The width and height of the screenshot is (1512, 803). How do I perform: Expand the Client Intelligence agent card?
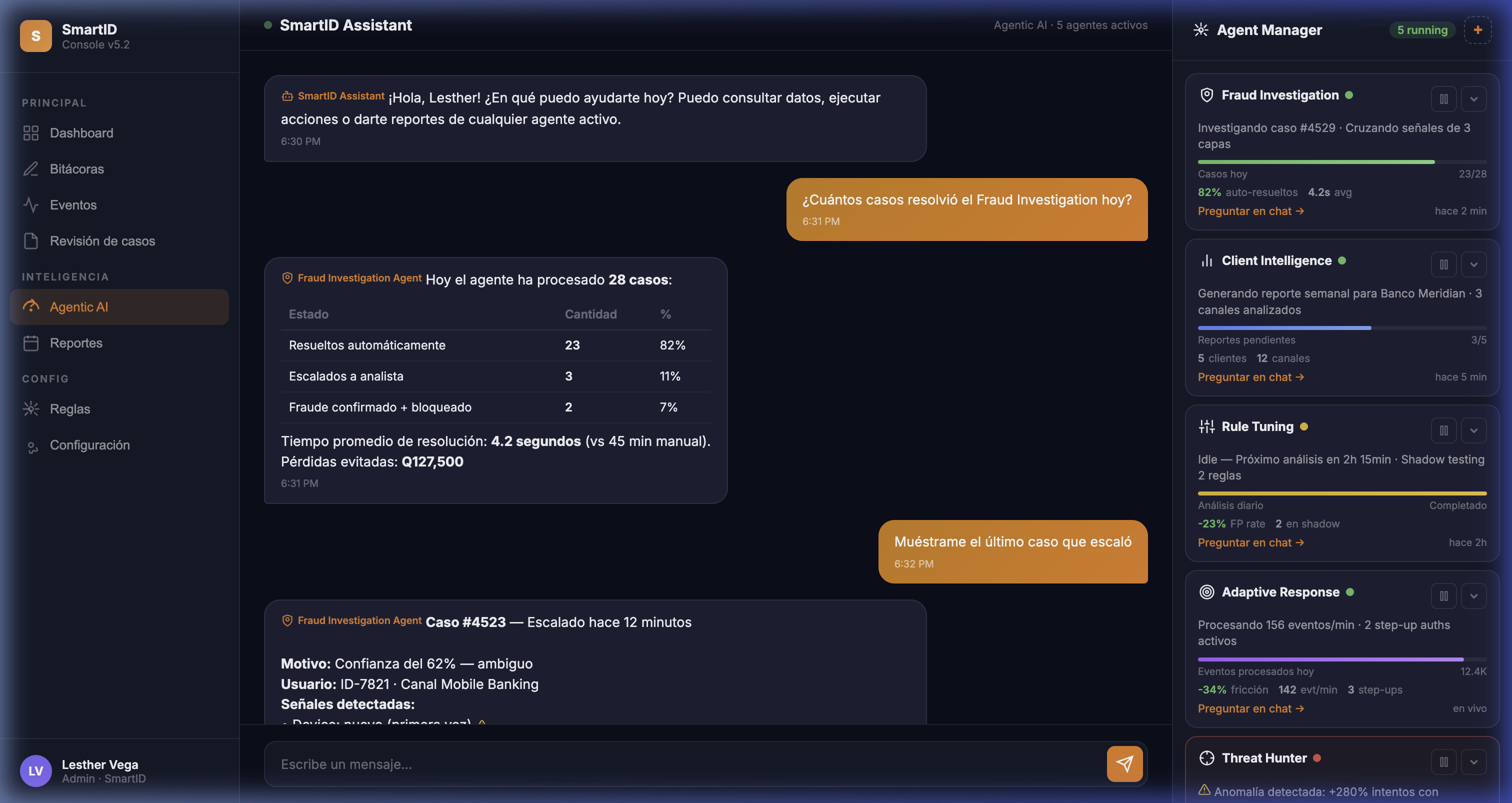tap(1474, 264)
